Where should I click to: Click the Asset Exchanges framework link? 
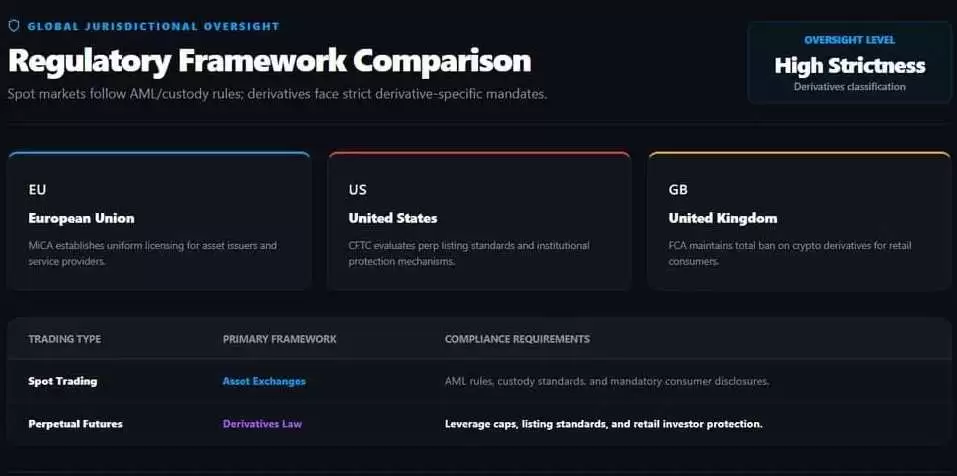264,381
